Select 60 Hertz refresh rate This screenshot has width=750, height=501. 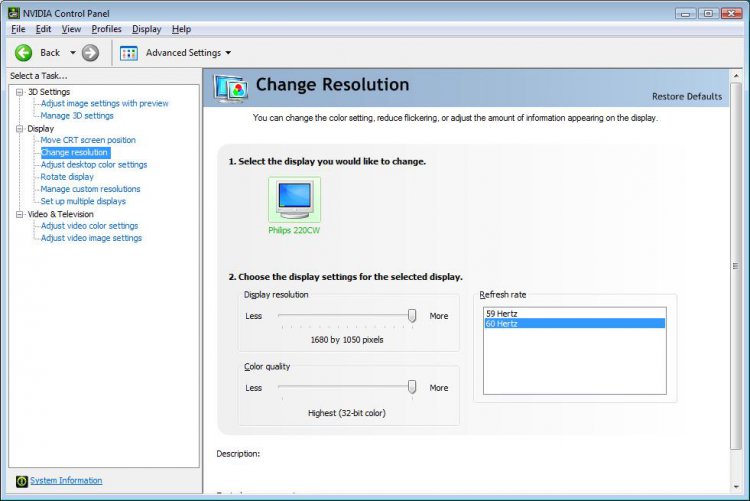coord(574,324)
